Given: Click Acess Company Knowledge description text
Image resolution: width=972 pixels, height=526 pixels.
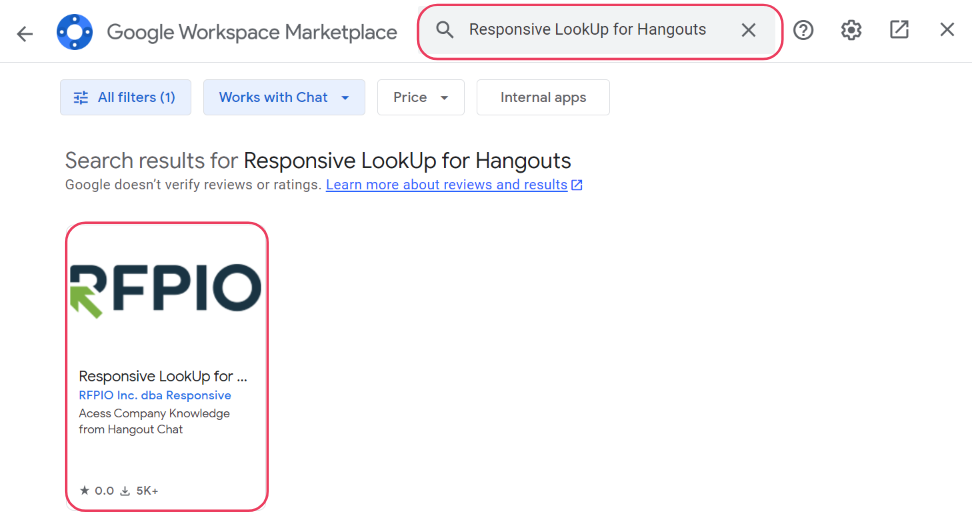Looking at the screenshot, I should point(154,421).
